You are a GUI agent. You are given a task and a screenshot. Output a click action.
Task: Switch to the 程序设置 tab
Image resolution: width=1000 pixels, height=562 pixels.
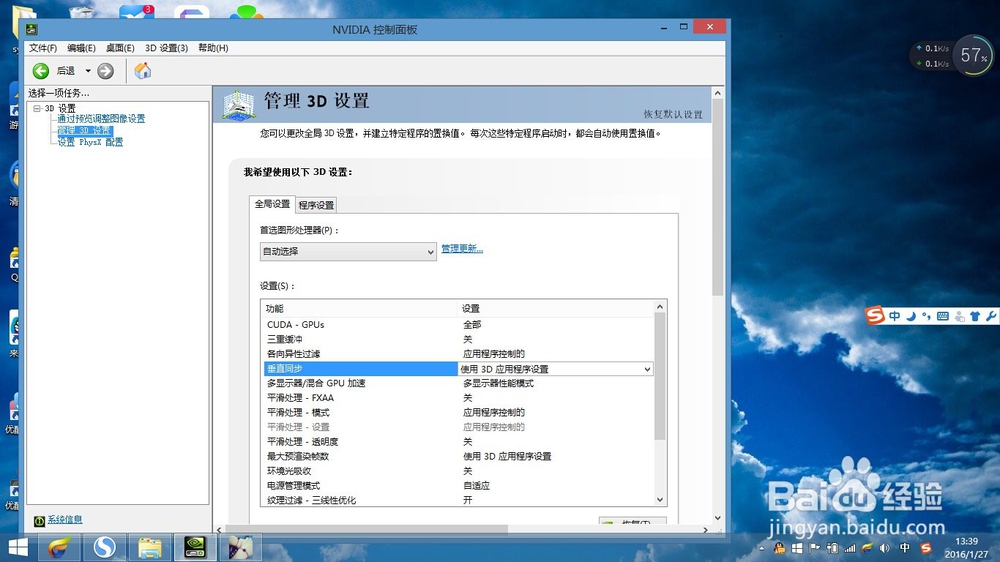pyautogui.click(x=316, y=205)
